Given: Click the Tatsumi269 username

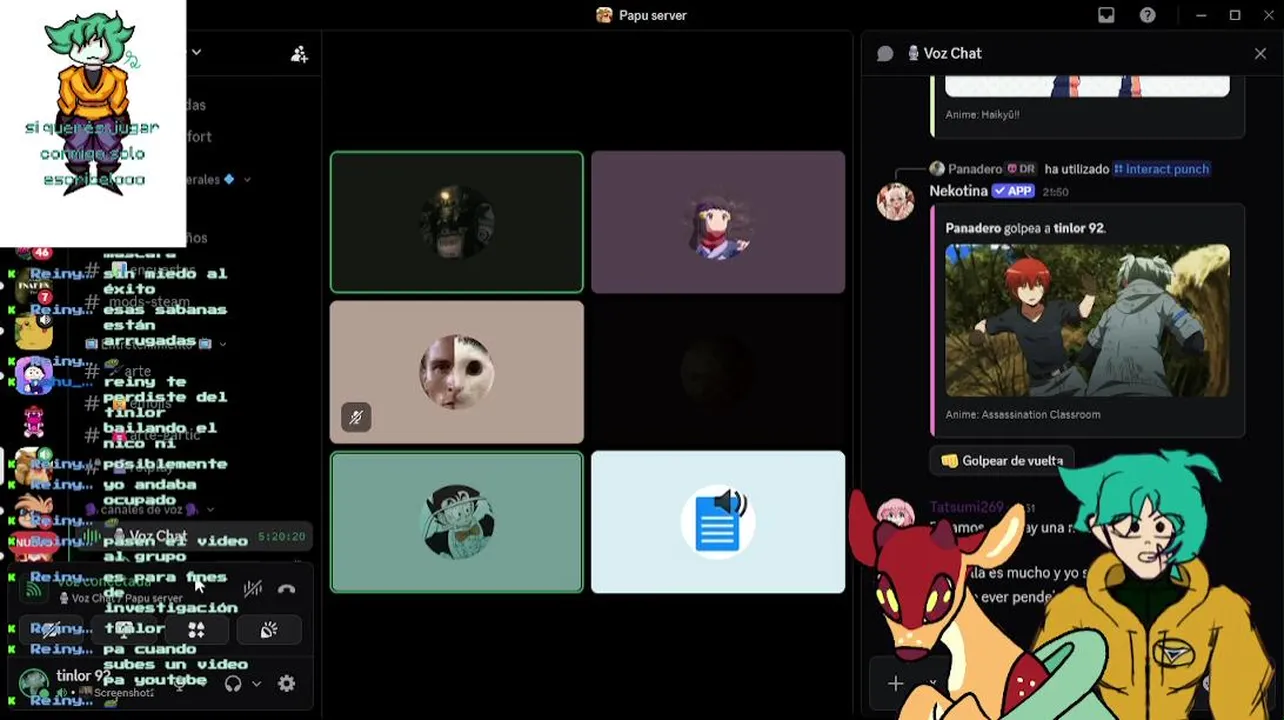Looking at the screenshot, I should pos(966,507).
